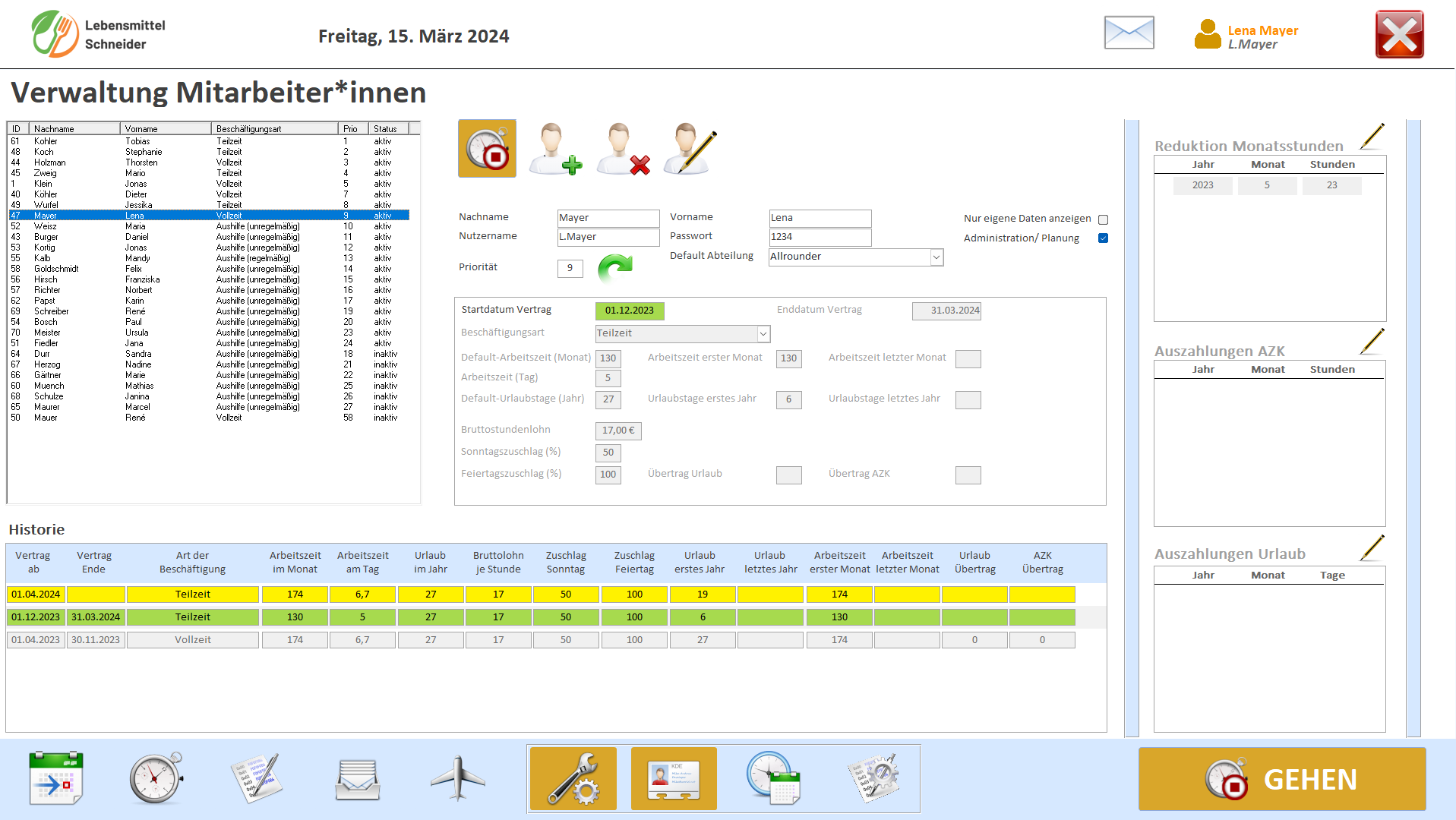Click the green priority arrow icon
Image resolution: width=1456 pixels, height=820 pixels.
pyautogui.click(x=614, y=268)
